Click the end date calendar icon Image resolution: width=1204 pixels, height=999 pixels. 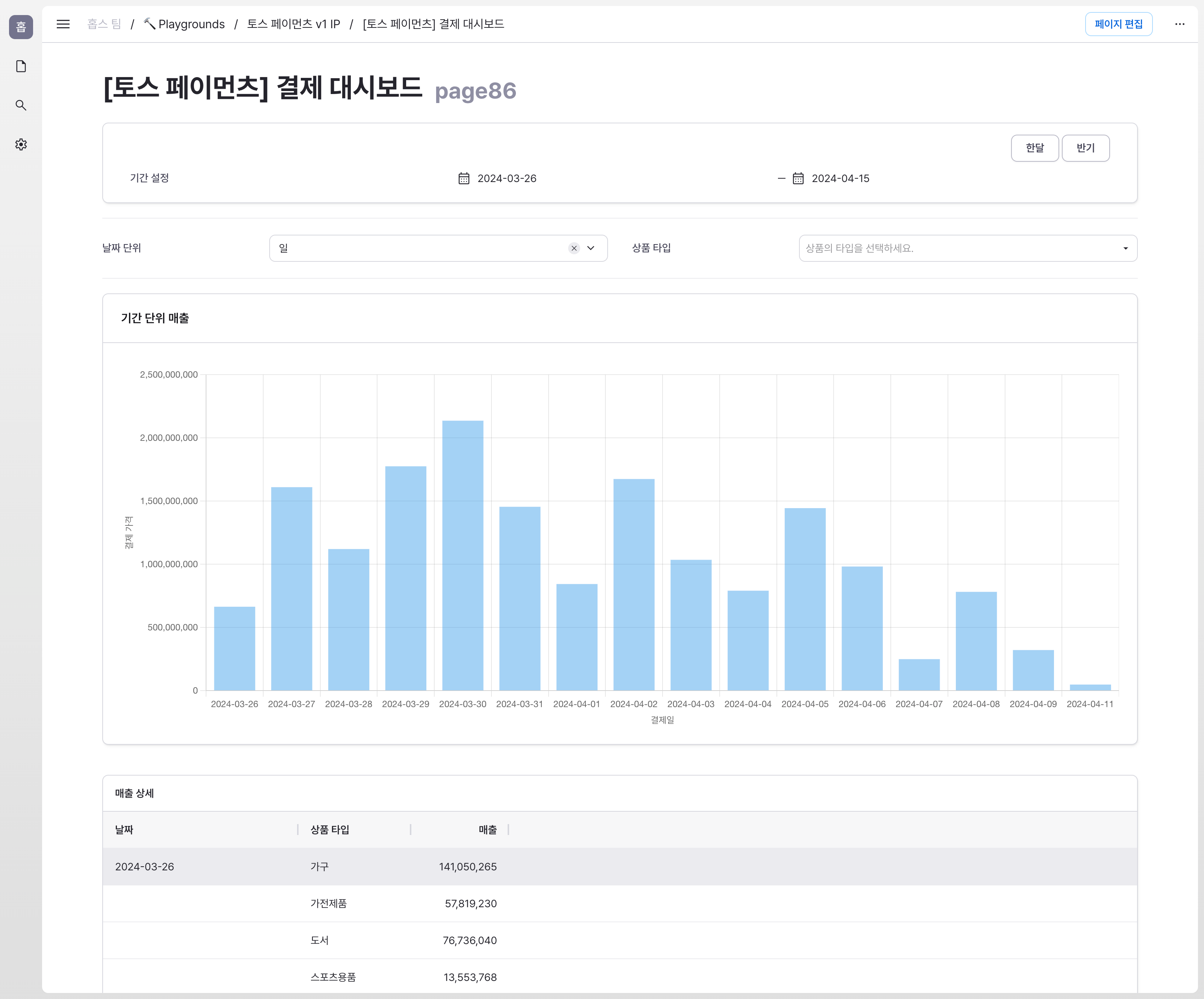click(798, 178)
